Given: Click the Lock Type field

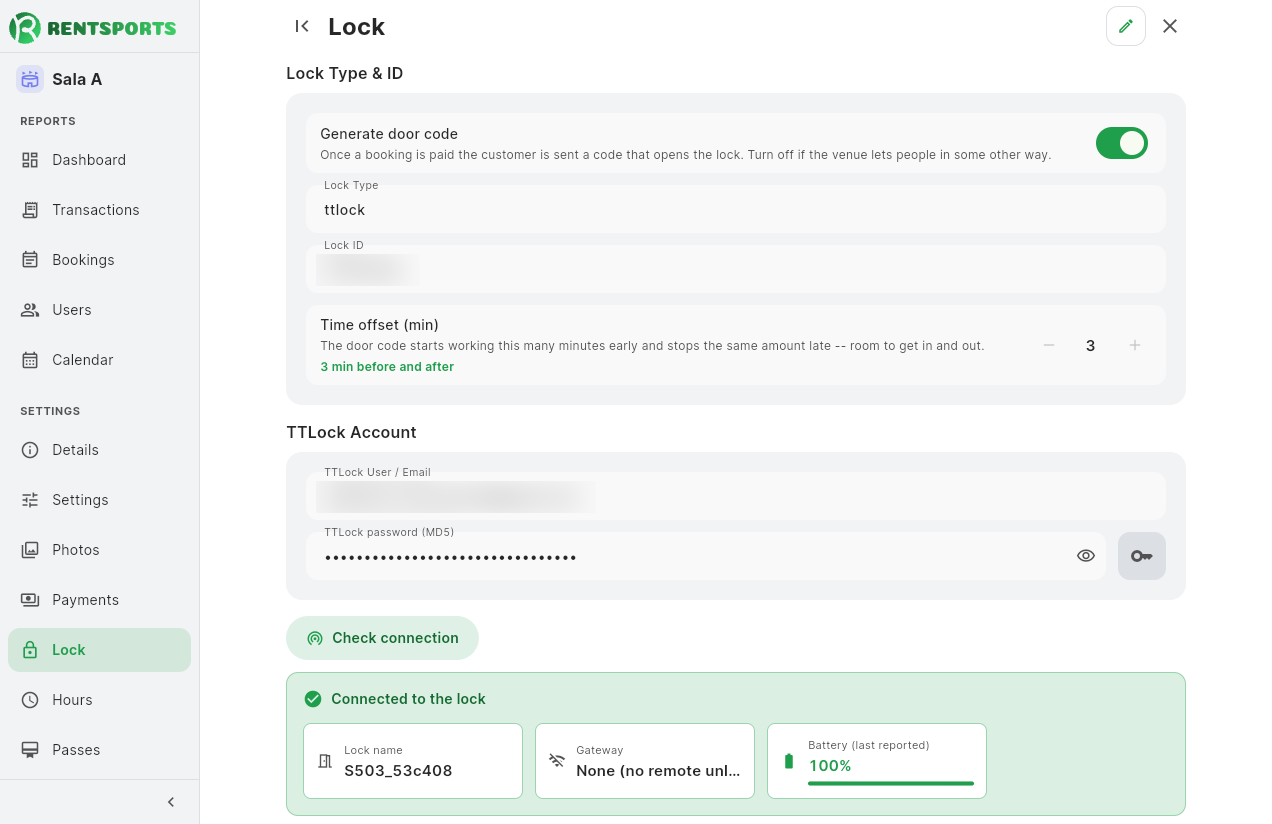Looking at the screenshot, I should coord(736,209).
